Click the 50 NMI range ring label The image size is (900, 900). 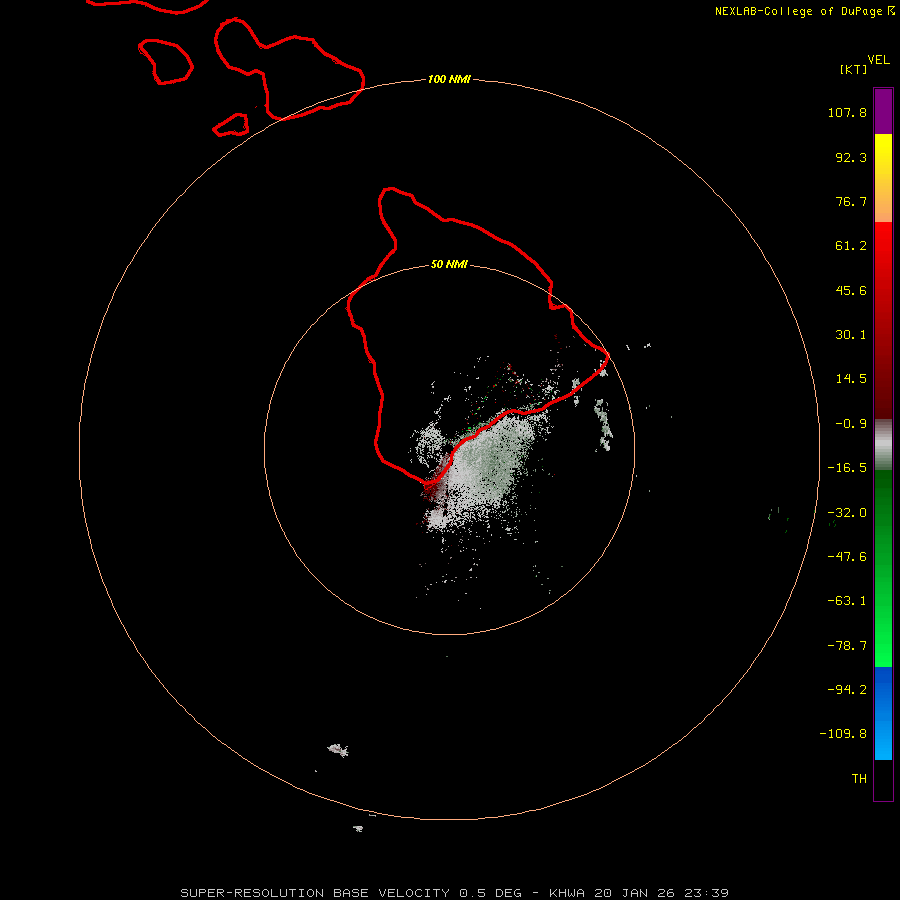tap(449, 264)
